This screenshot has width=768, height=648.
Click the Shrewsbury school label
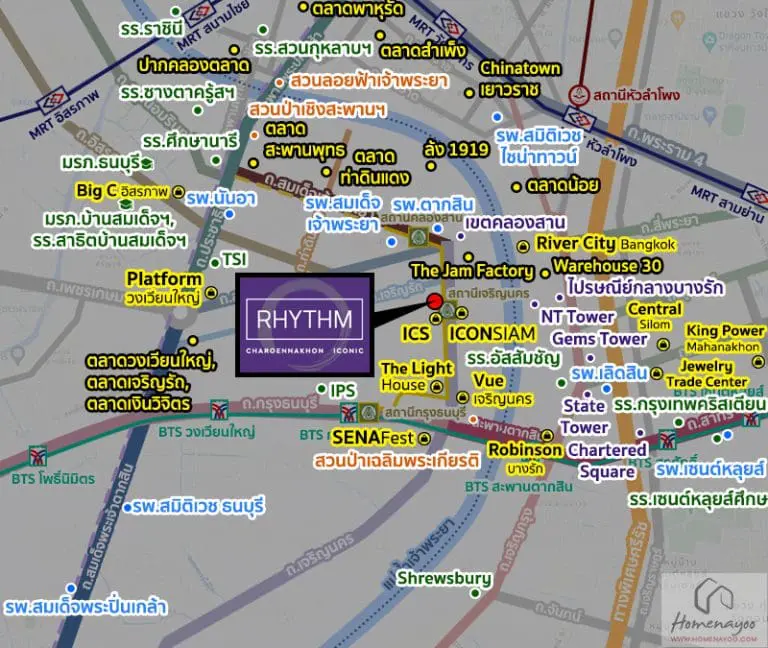[444, 578]
